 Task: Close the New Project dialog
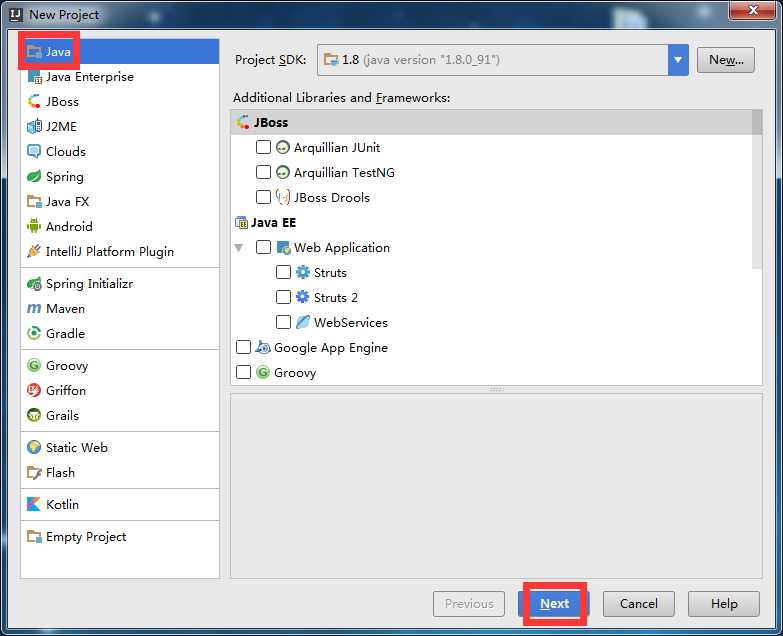pos(754,10)
